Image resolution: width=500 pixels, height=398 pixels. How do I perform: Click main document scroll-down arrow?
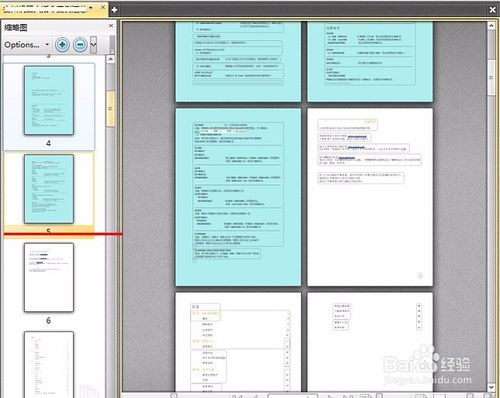click(x=491, y=387)
